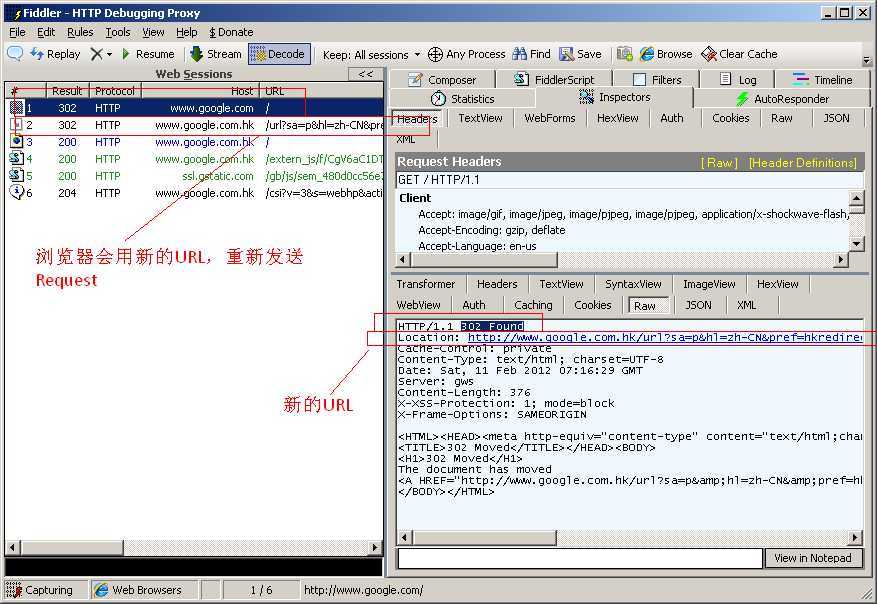
Task: Click the request headers scroll down arrow
Action: coord(856,243)
